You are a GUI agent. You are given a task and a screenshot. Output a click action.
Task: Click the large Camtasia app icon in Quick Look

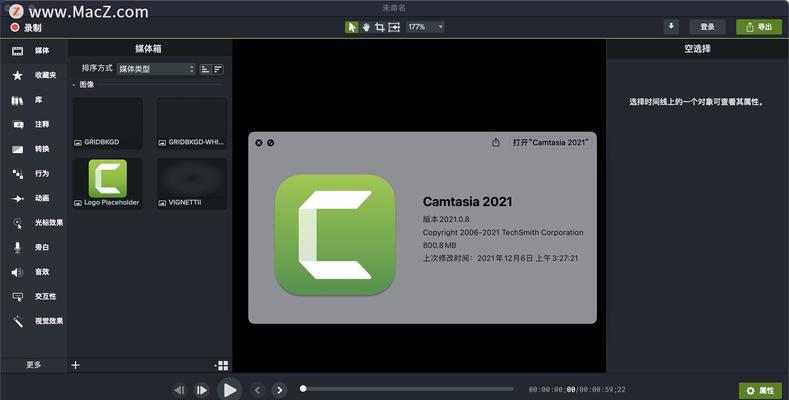[335, 234]
